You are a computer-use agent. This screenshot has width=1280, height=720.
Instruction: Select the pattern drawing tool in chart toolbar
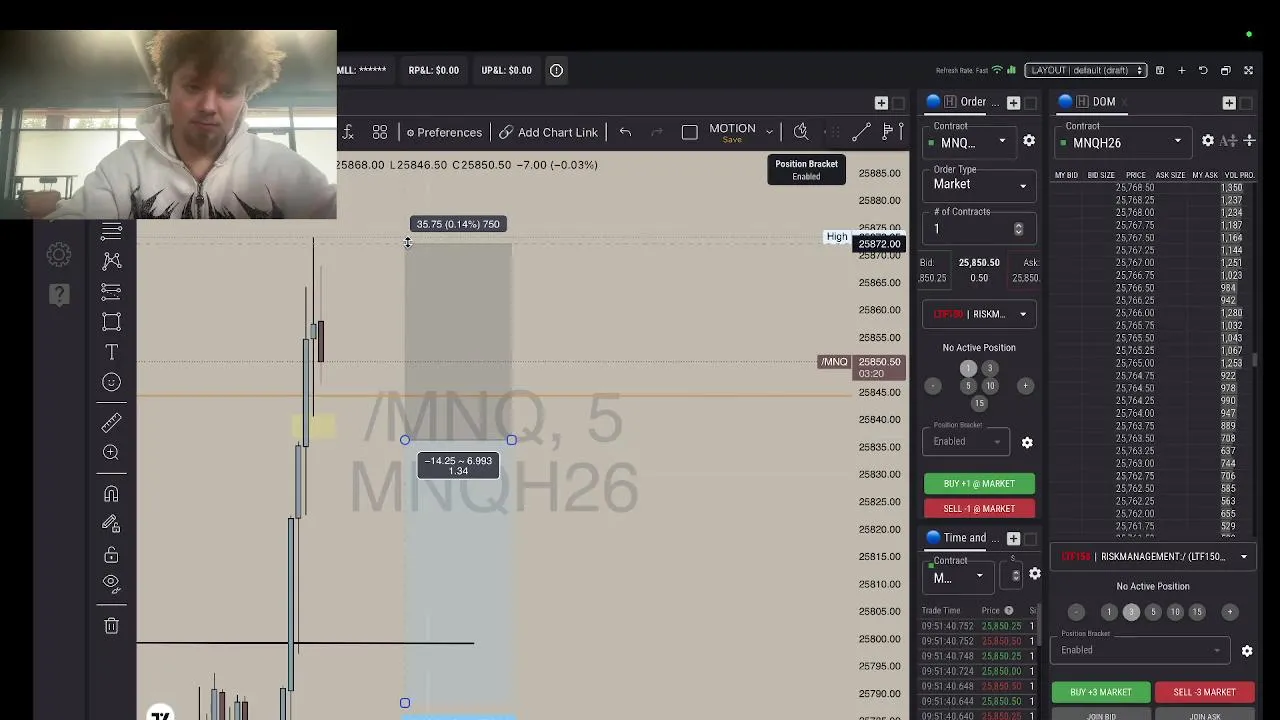[111, 260]
